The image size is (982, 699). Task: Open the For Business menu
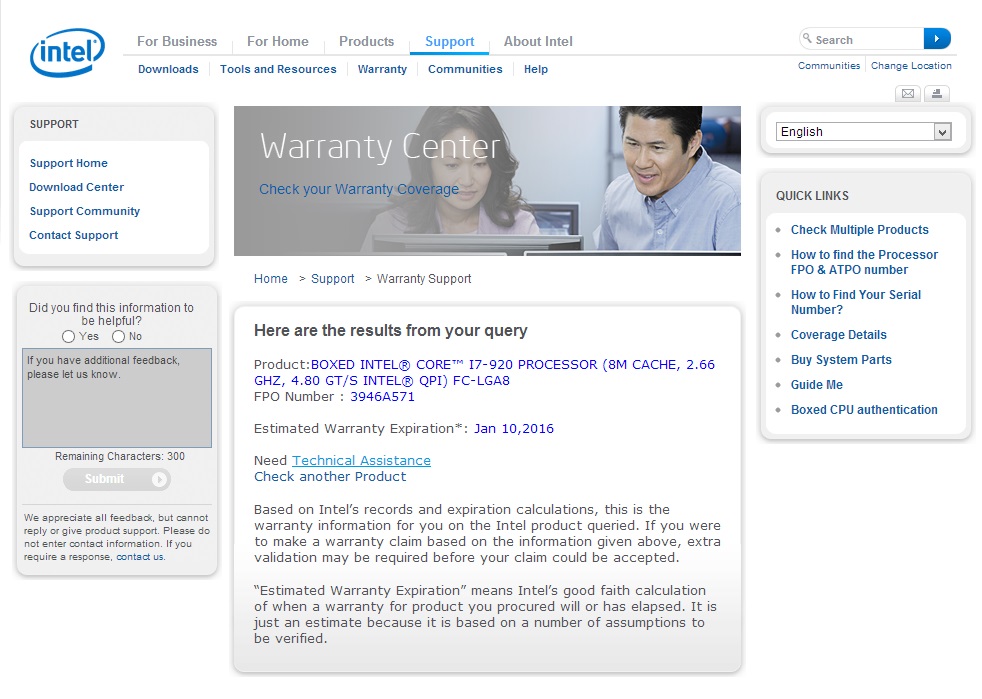(177, 41)
